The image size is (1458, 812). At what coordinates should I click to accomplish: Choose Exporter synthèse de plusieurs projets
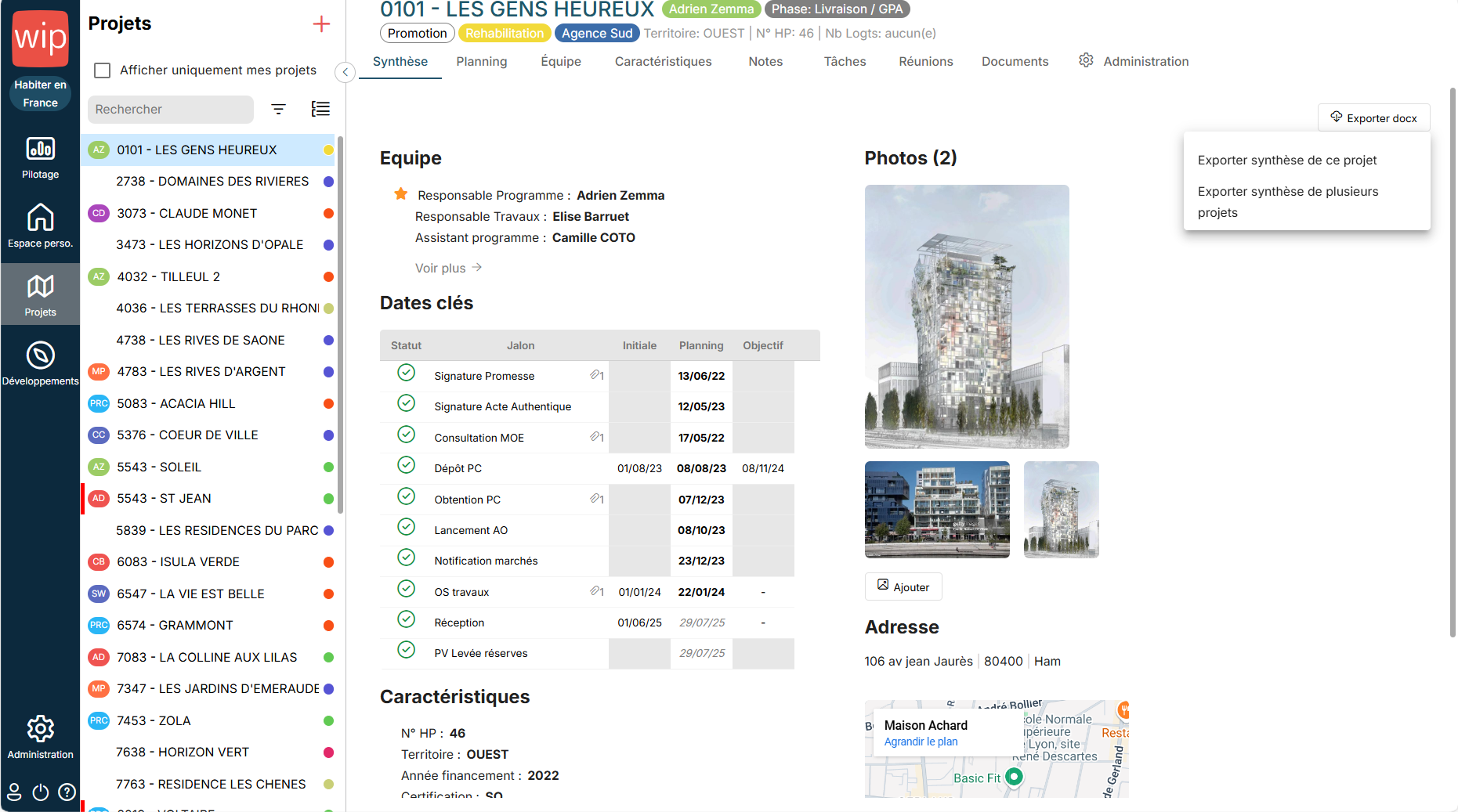[x=1288, y=202]
